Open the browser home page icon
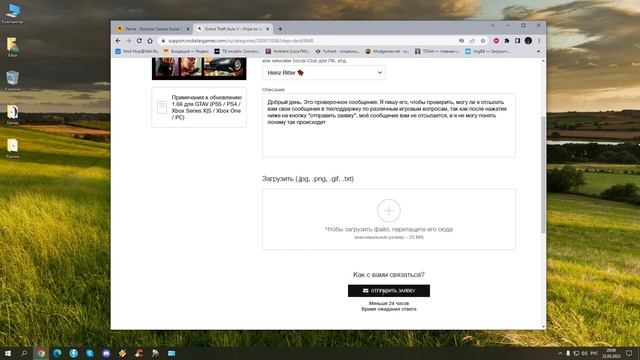This screenshot has width=640, height=360. [x=150, y=41]
